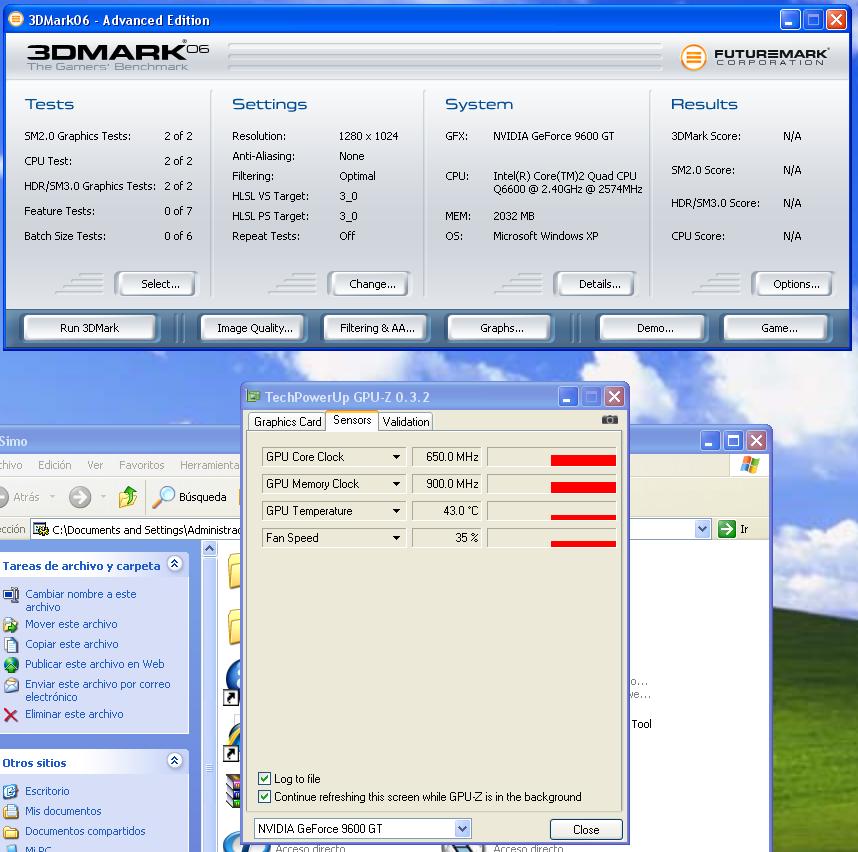Click the green Ir go arrow
The width and height of the screenshot is (858, 852).
click(727, 529)
